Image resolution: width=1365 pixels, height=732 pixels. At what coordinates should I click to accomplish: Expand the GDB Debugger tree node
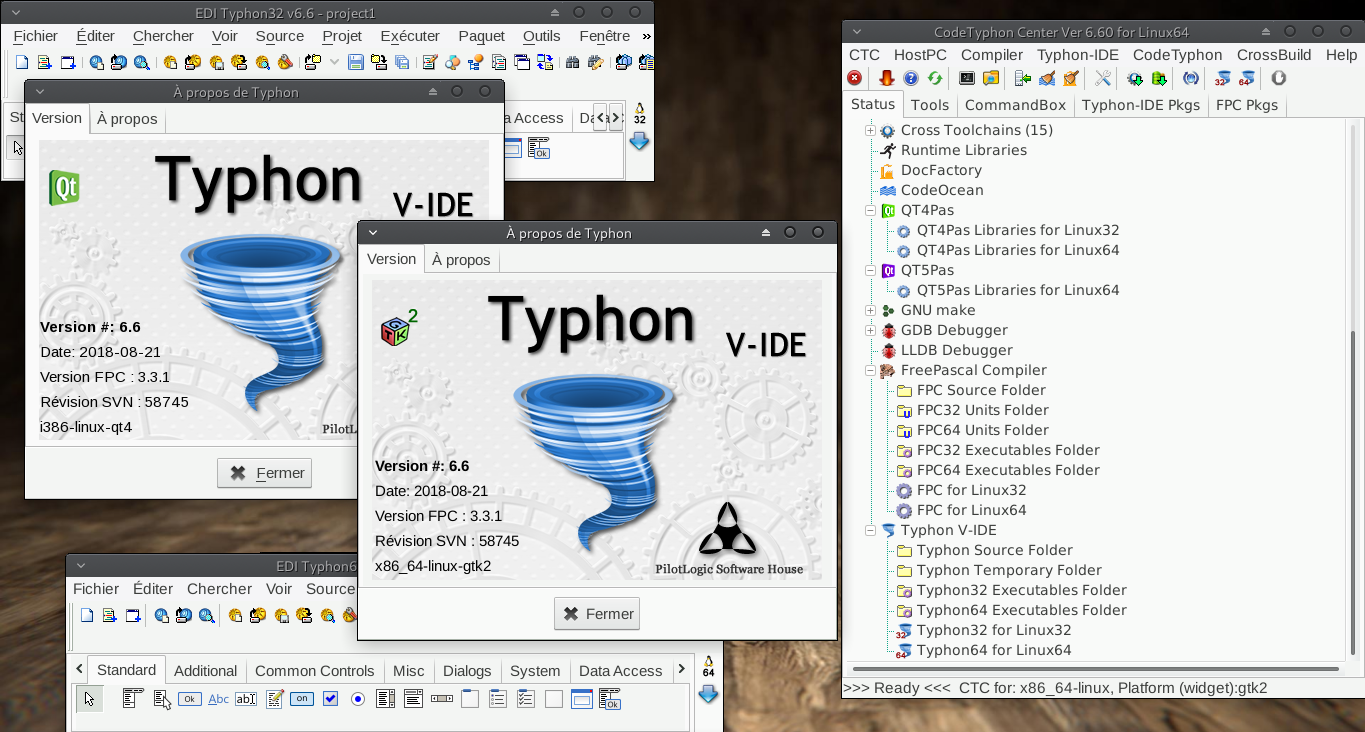[x=870, y=330]
